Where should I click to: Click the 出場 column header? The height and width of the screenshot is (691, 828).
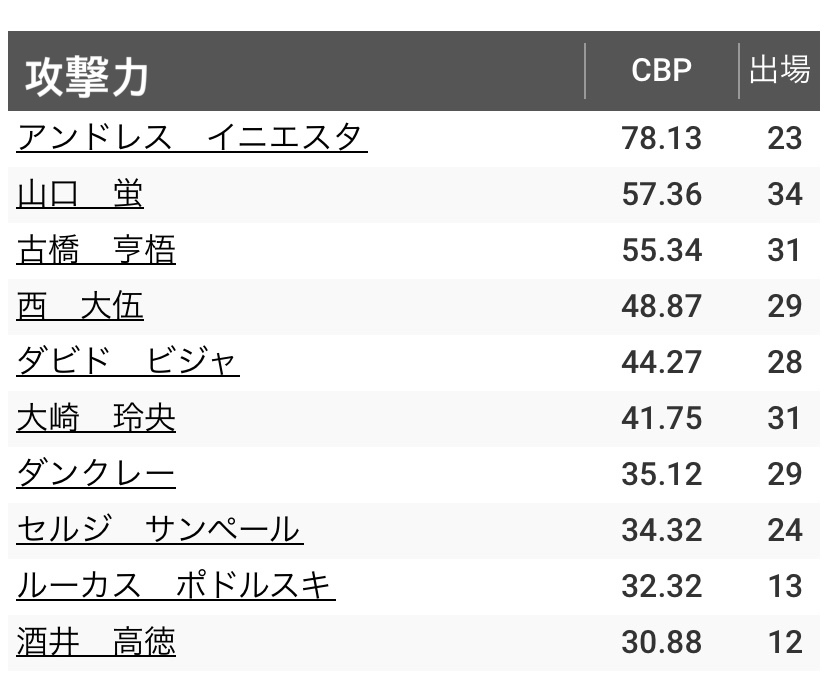click(779, 72)
